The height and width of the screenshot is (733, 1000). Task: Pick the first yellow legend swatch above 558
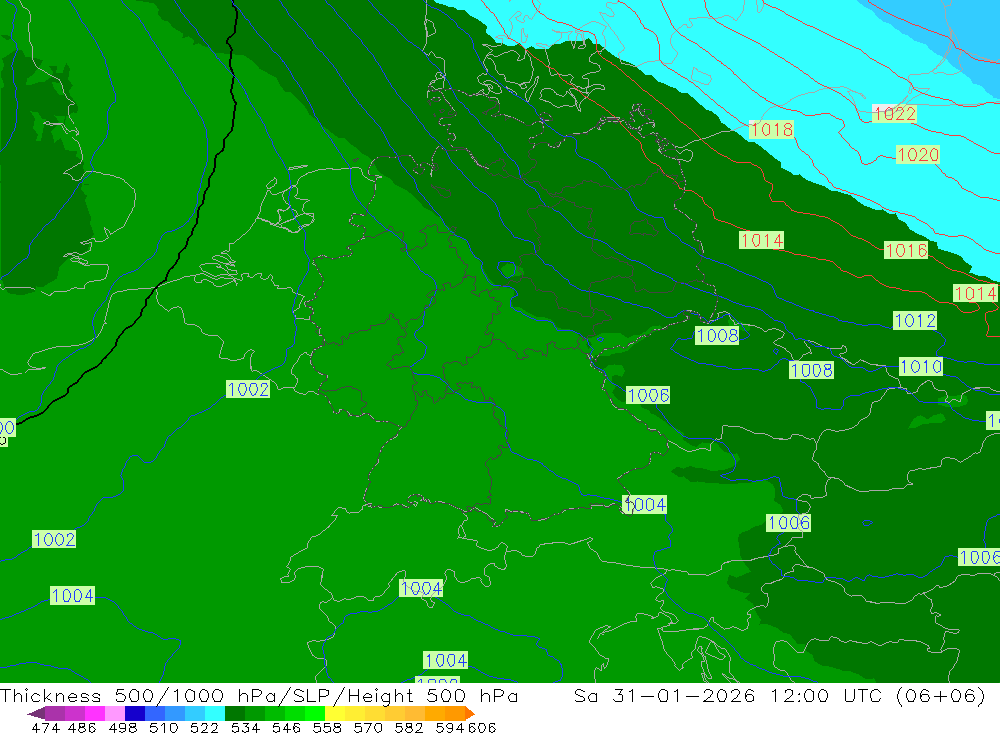[335, 713]
